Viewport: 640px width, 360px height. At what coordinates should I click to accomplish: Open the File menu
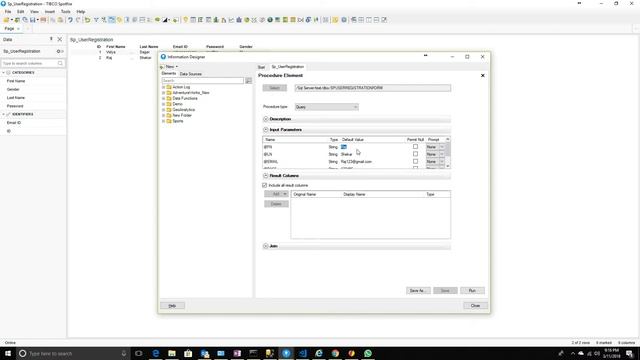(8, 12)
